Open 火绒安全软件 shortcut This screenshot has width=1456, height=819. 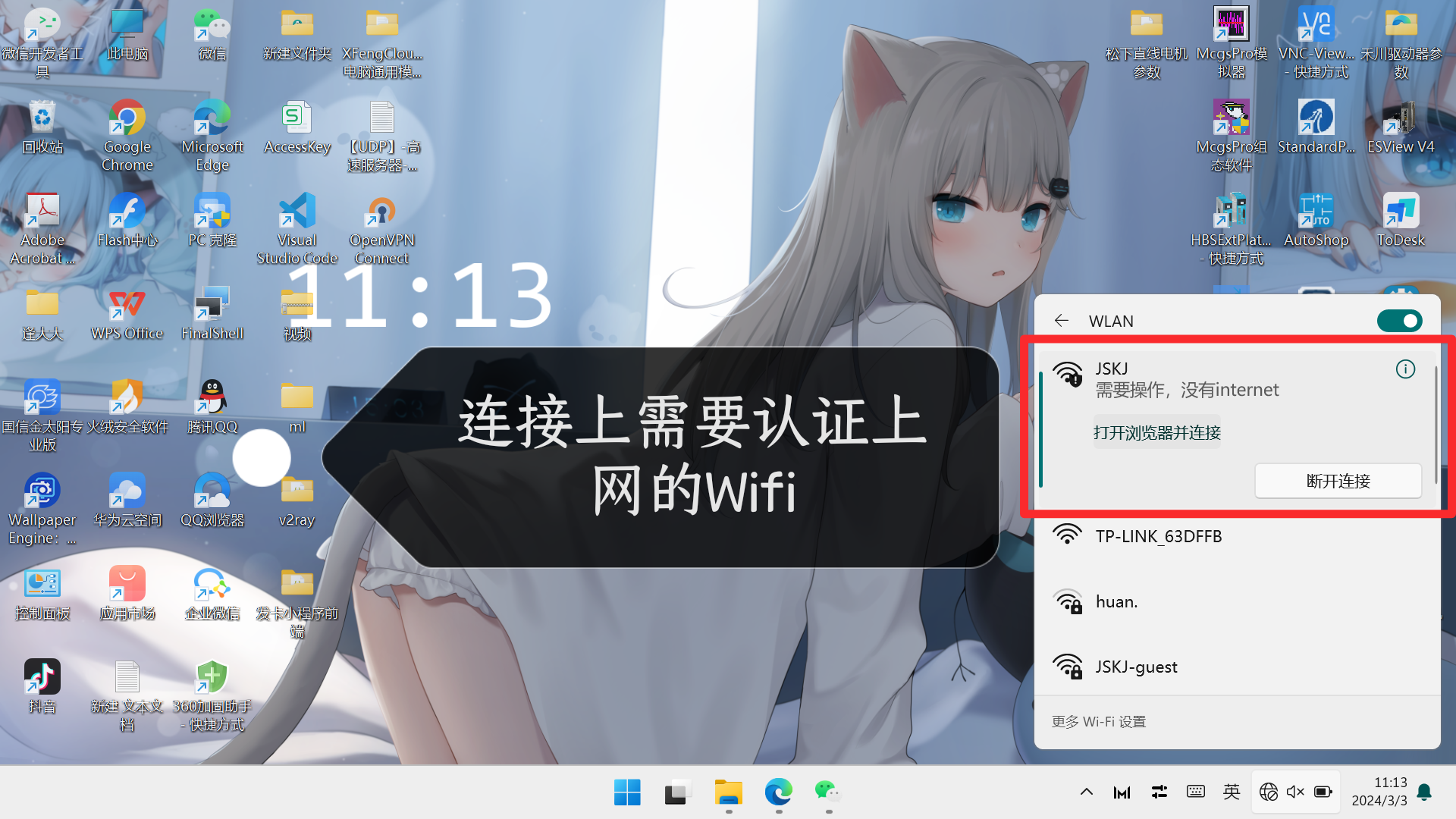(x=127, y=407)
